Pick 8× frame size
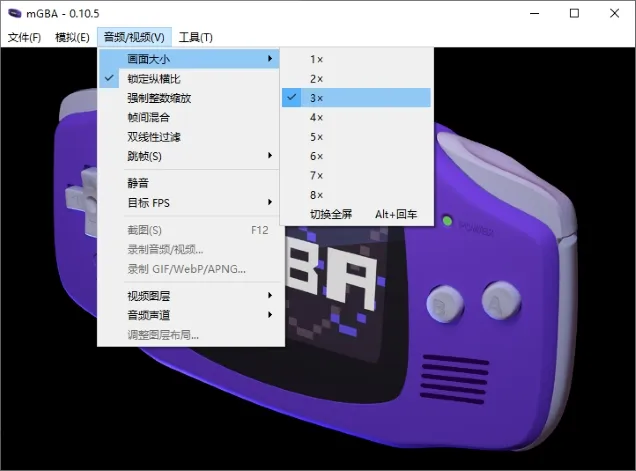This screenshot has width=636, height=471. [x=317, y=195]
